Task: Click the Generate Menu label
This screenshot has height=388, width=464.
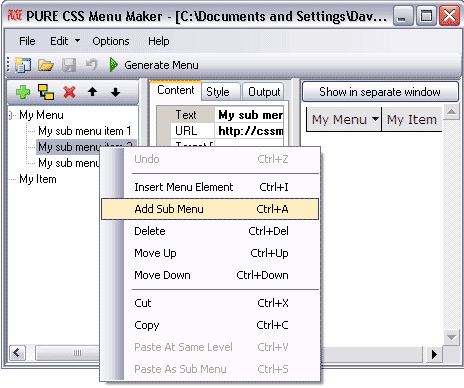Action: pyautogui.click(x=161, y=65)
